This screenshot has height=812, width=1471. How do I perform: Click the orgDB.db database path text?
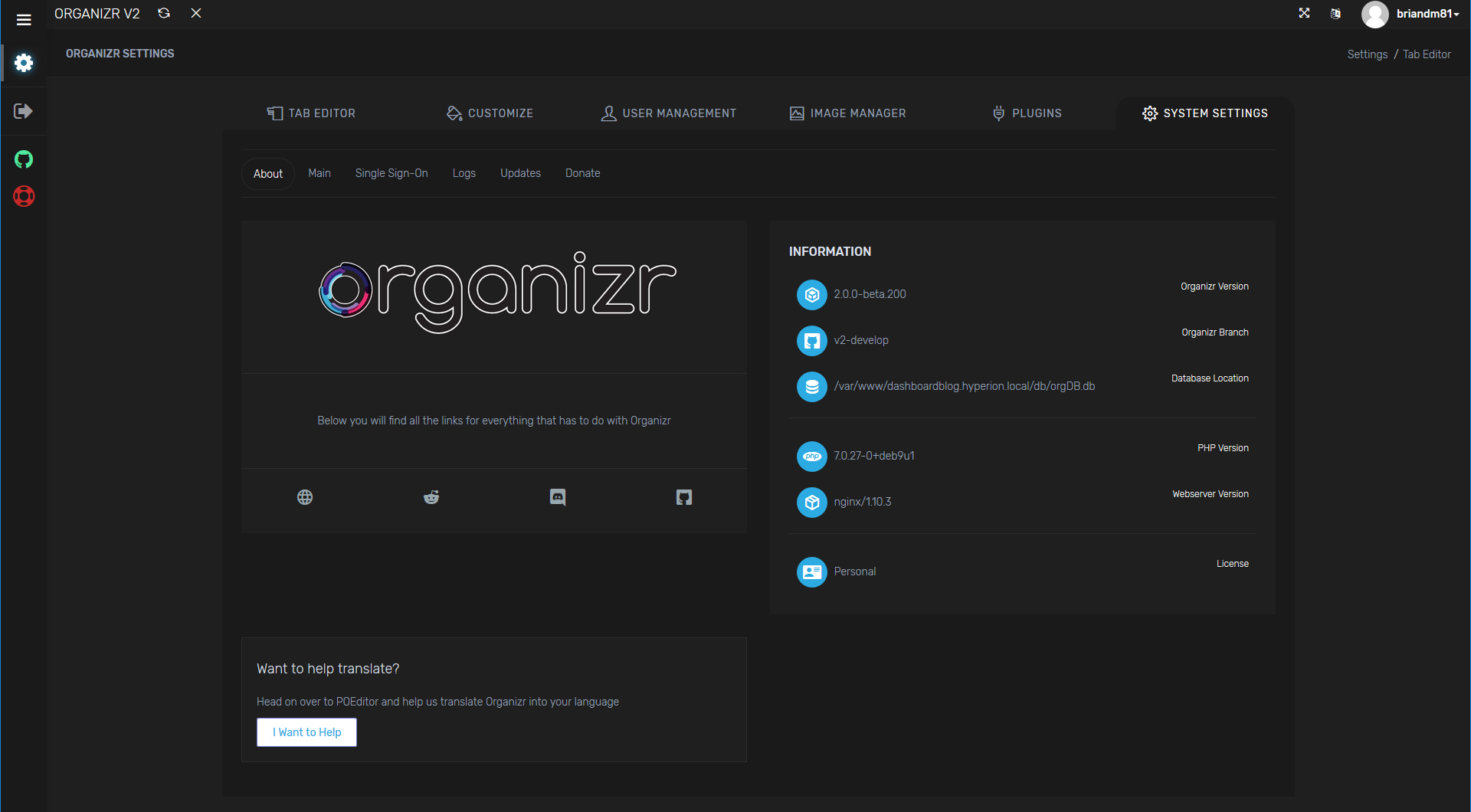[x=965, y=386]
